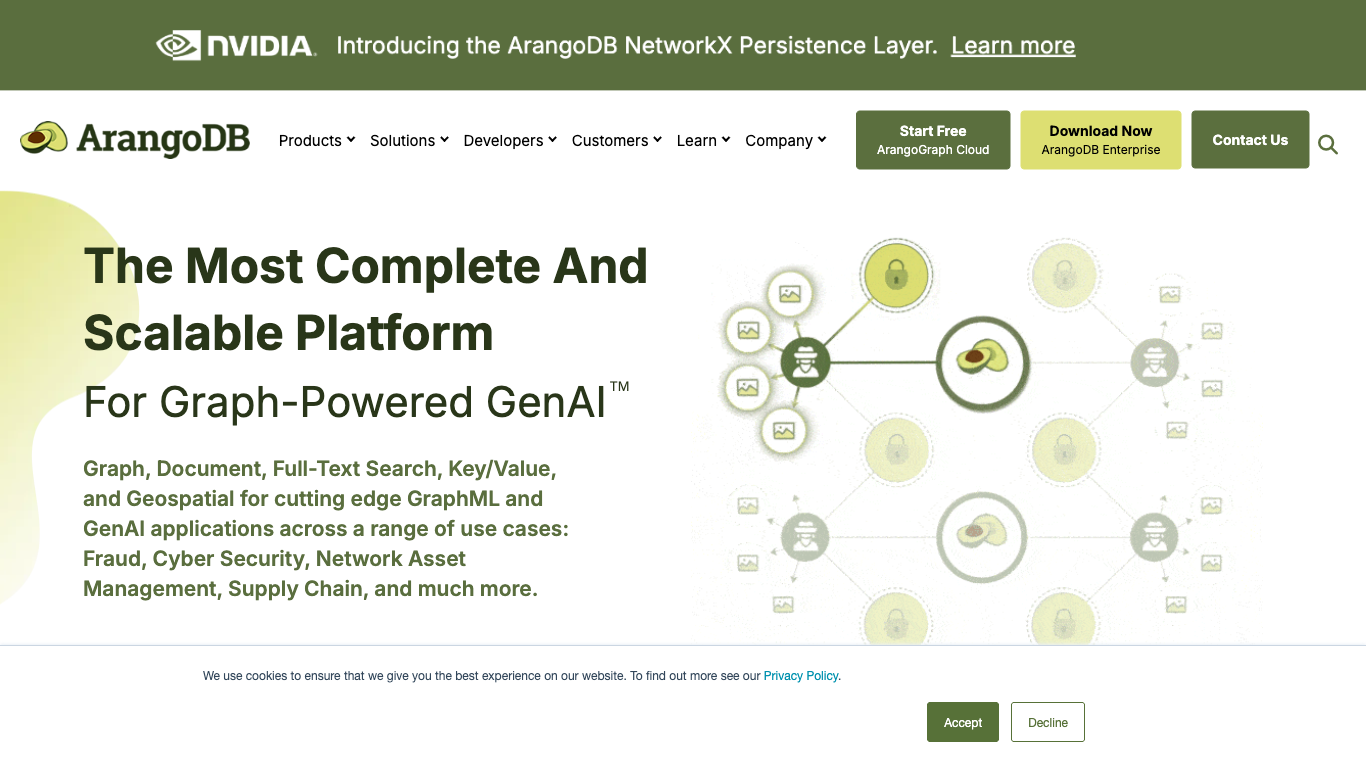
Task: Expand the Company menu
Action: point(786,141)
